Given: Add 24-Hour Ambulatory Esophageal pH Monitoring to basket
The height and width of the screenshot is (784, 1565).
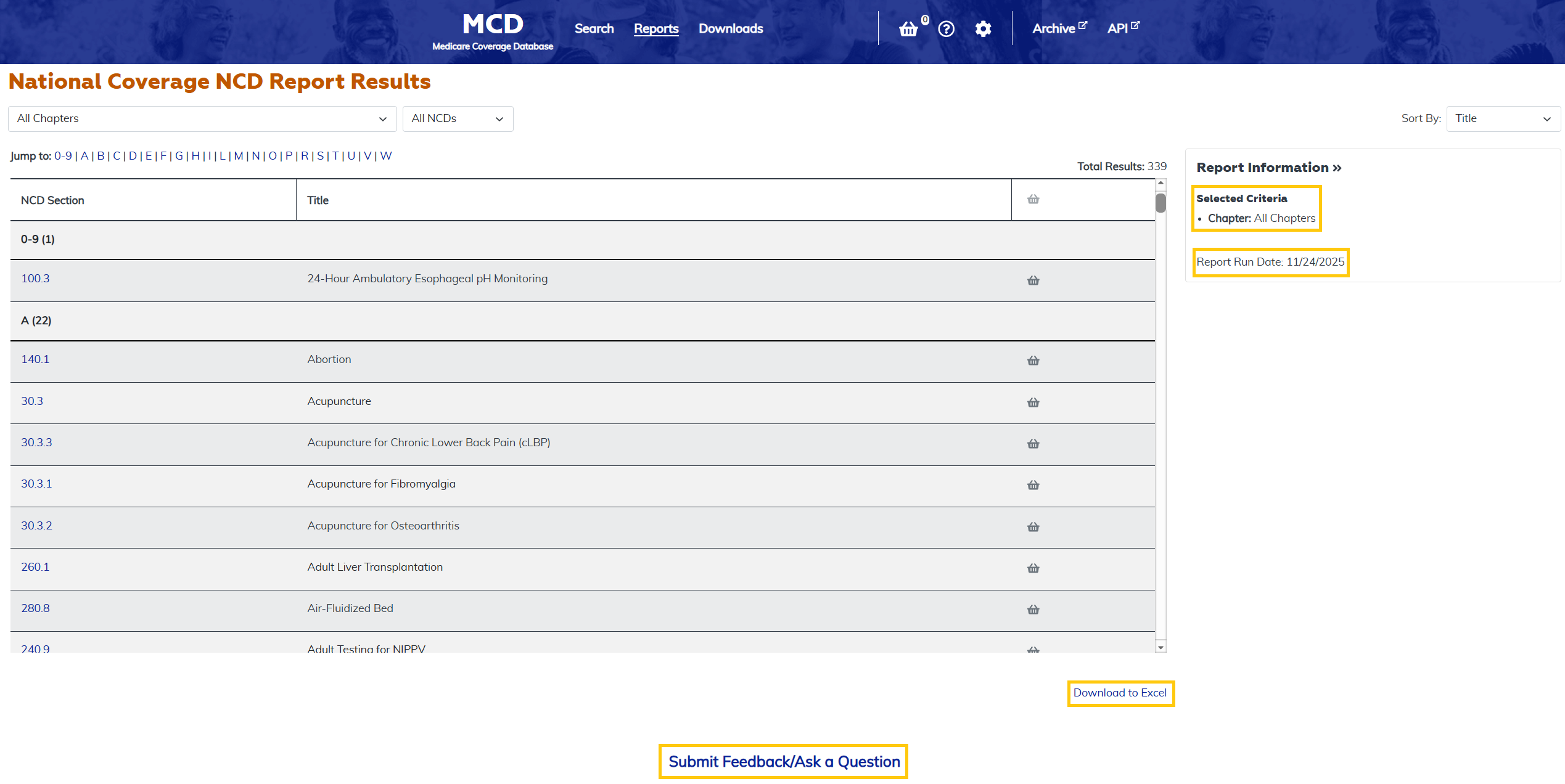Looking at the screenshot, I should click(x=1033, y=280).
